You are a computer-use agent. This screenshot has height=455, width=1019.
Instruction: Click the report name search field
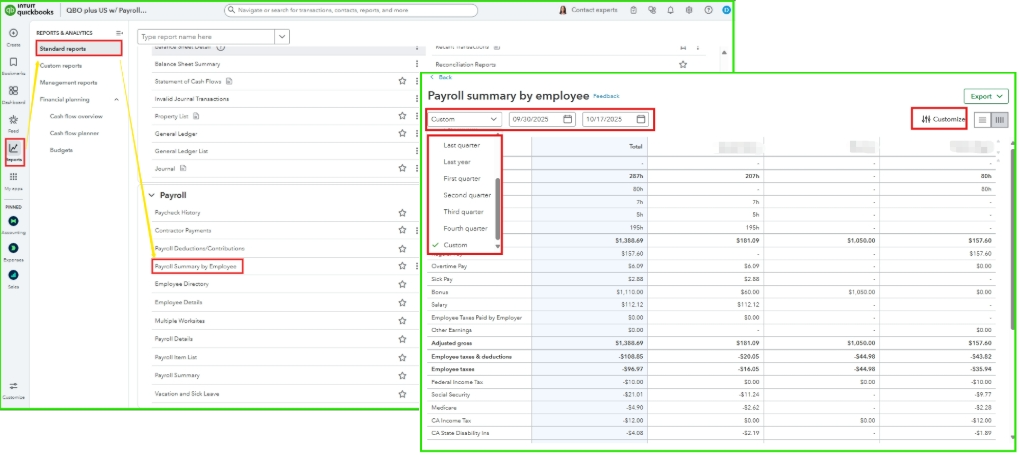pyautogui.click(x=205, y=36)
